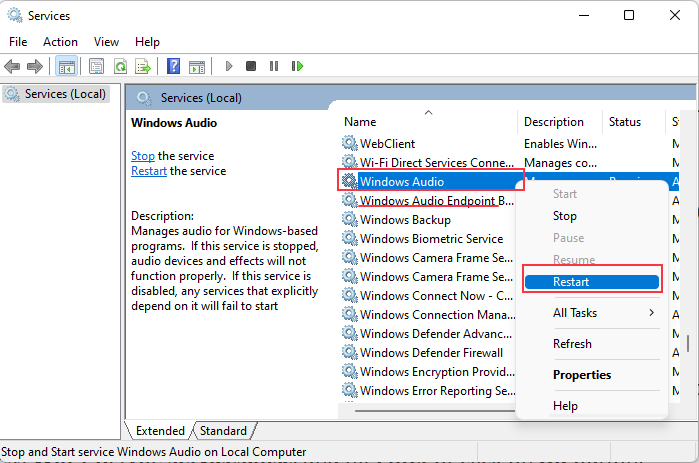699x463 pixels.
Task: Click the Stop Service square icon
Action: (x=250, y=66)
